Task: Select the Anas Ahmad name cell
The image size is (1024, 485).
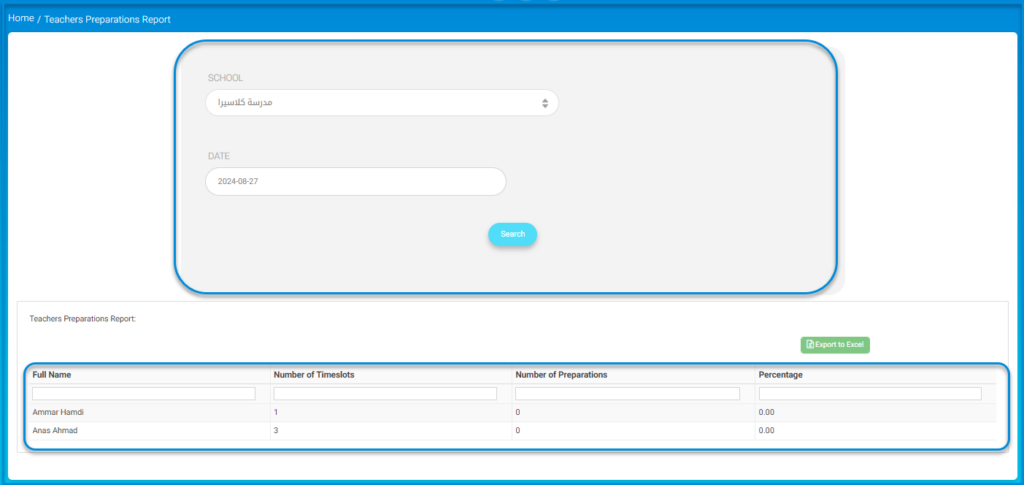Action: click(55, 431)
